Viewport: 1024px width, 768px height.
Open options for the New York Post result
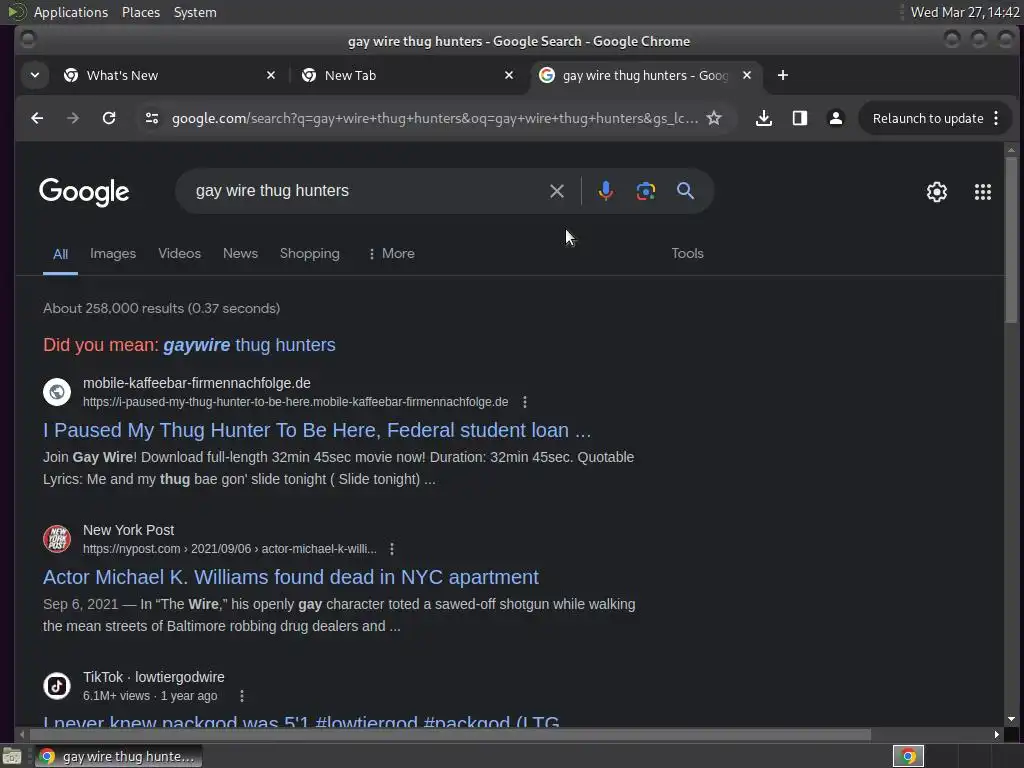[391, 549]
